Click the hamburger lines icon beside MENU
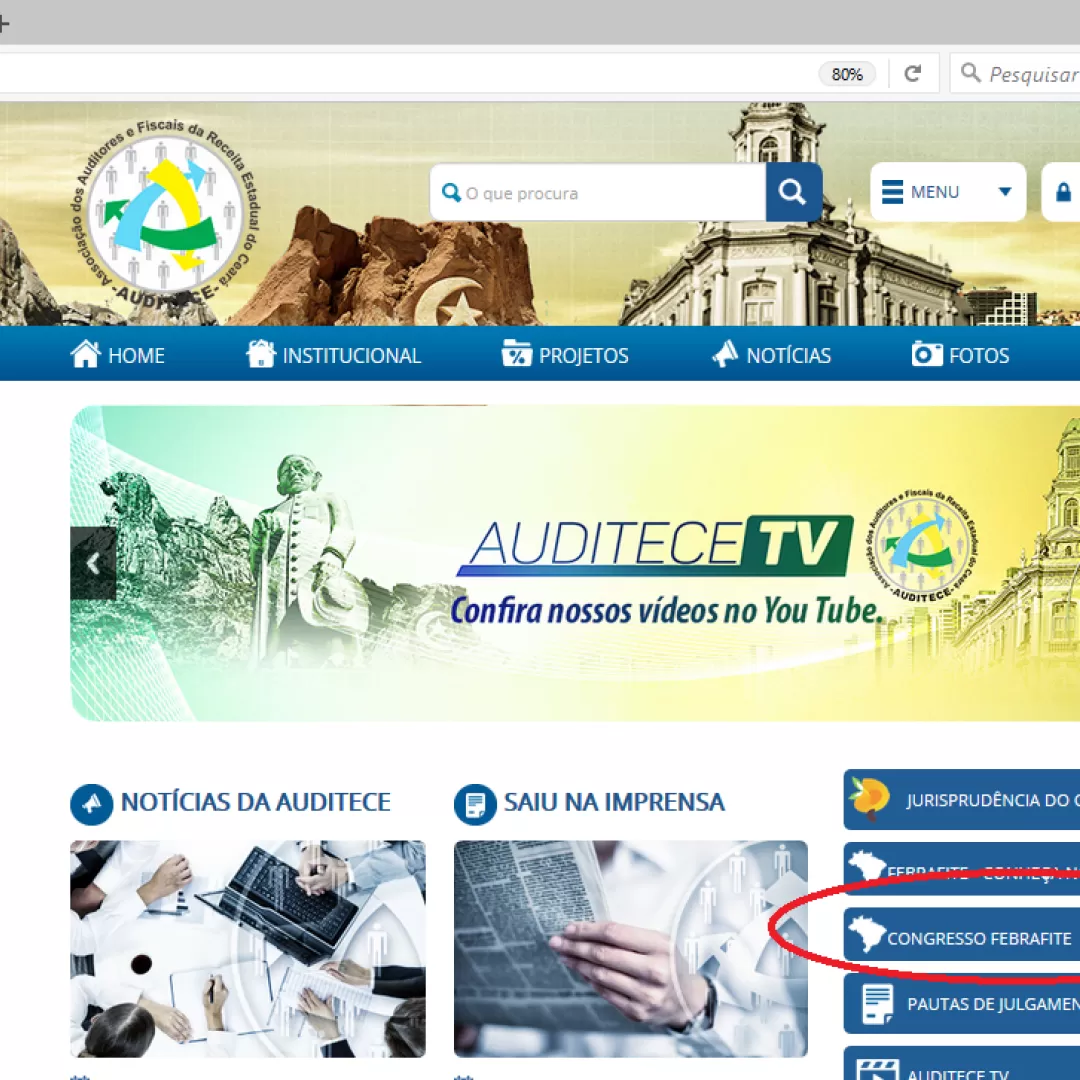The height and width of the screenshot is (1080, 1080). [892, 191]
